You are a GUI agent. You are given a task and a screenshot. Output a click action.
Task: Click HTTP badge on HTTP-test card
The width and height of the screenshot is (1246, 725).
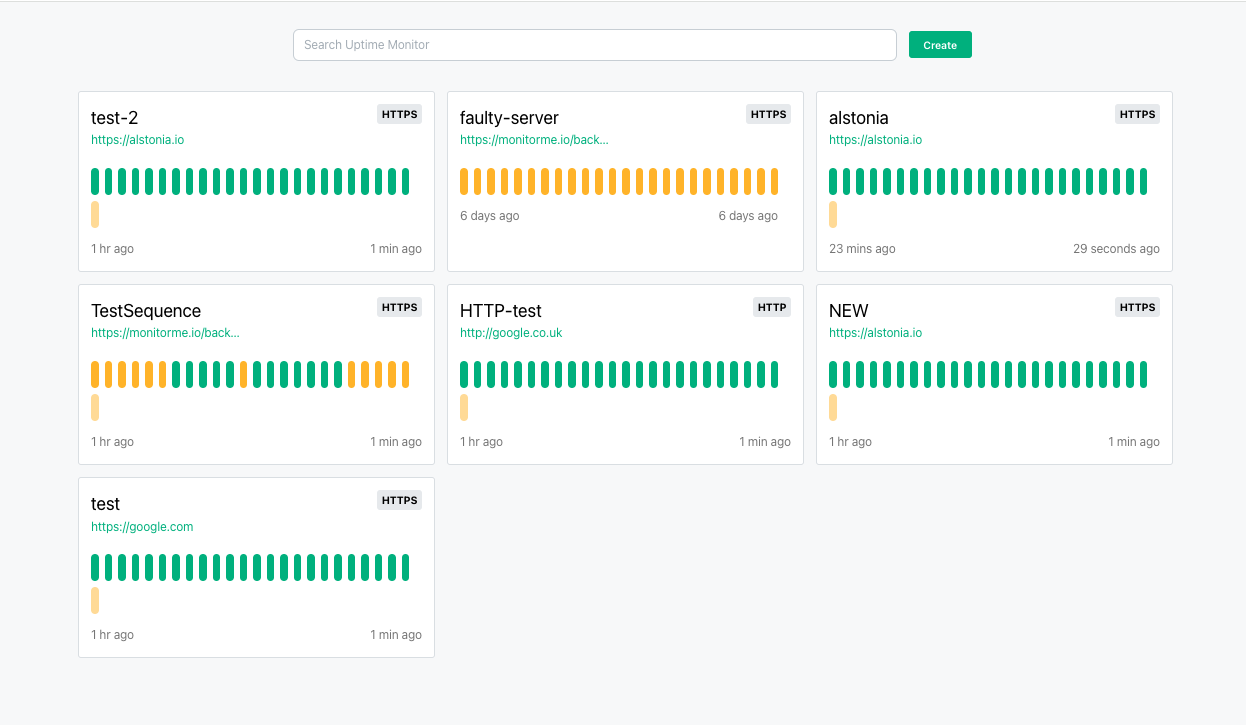tap(772, 307)
